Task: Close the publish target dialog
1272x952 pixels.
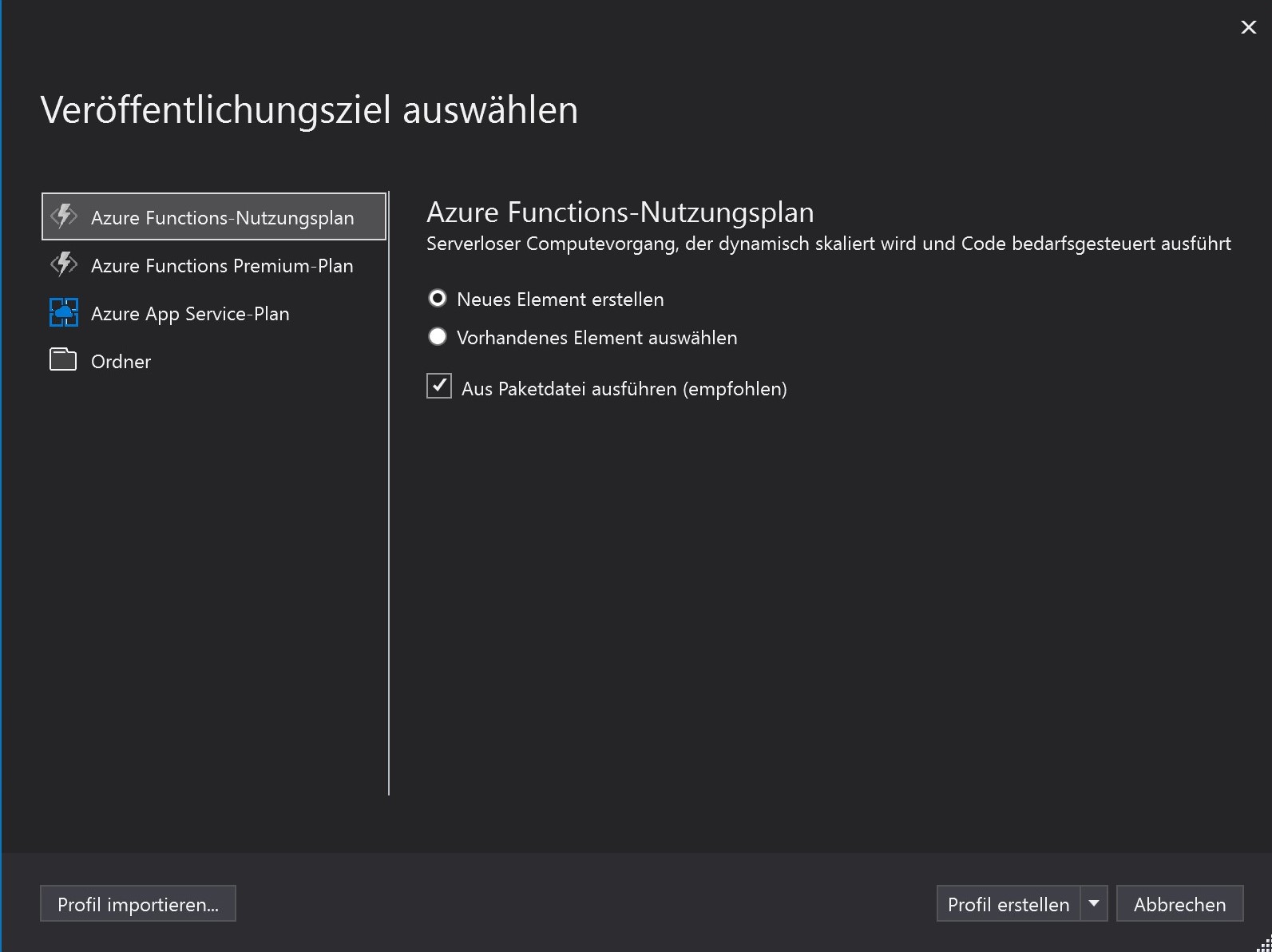Action: click(x=1248, y=27)
